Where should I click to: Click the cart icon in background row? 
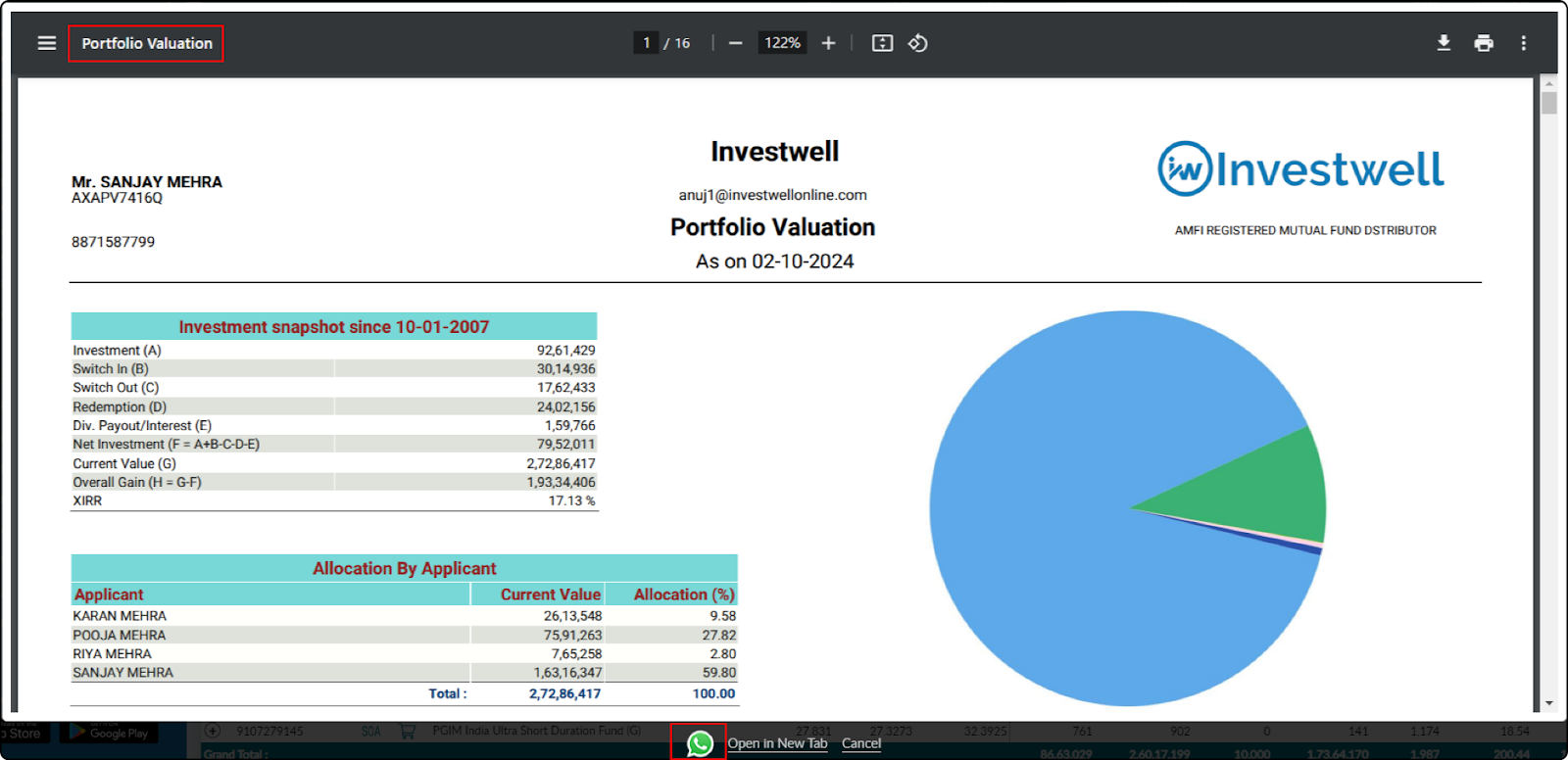click(408, 731)
